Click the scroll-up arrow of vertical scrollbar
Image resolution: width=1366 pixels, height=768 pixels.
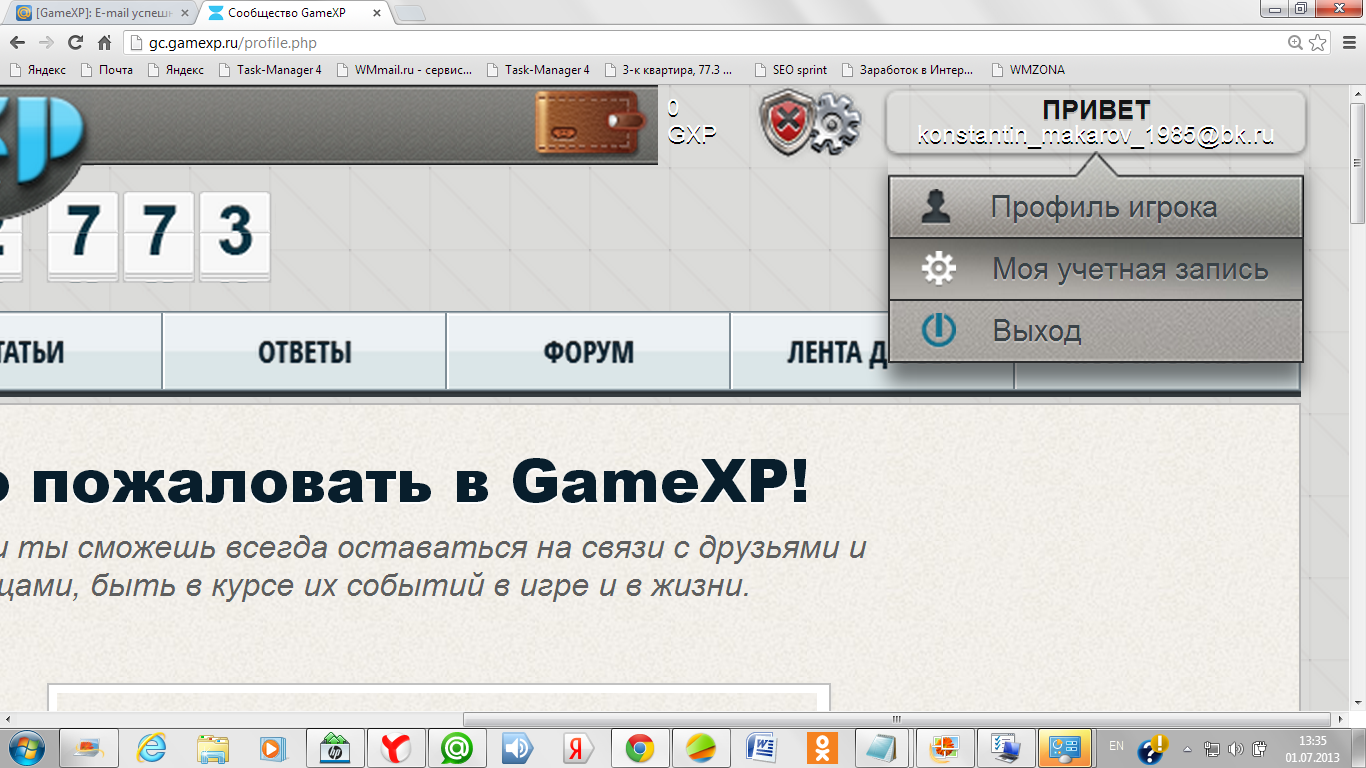click(1357, 92)
